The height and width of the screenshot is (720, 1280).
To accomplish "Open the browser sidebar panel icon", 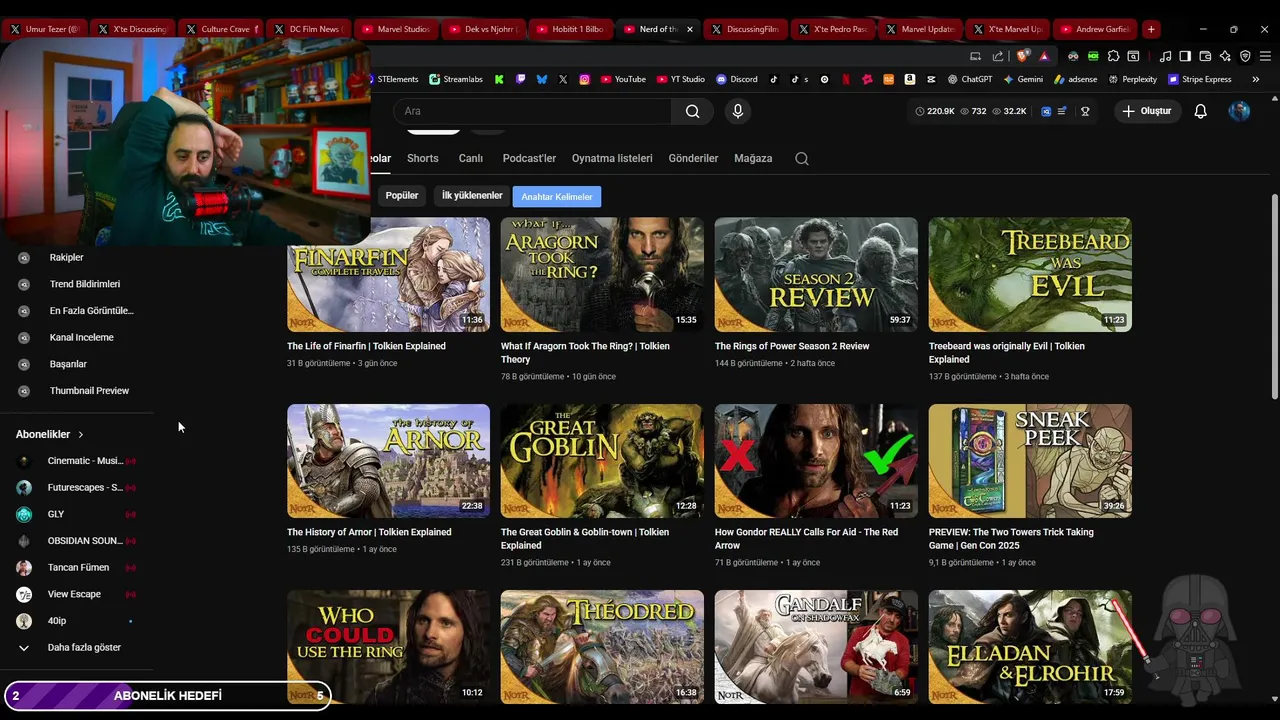I will (x=1185, y=56).
